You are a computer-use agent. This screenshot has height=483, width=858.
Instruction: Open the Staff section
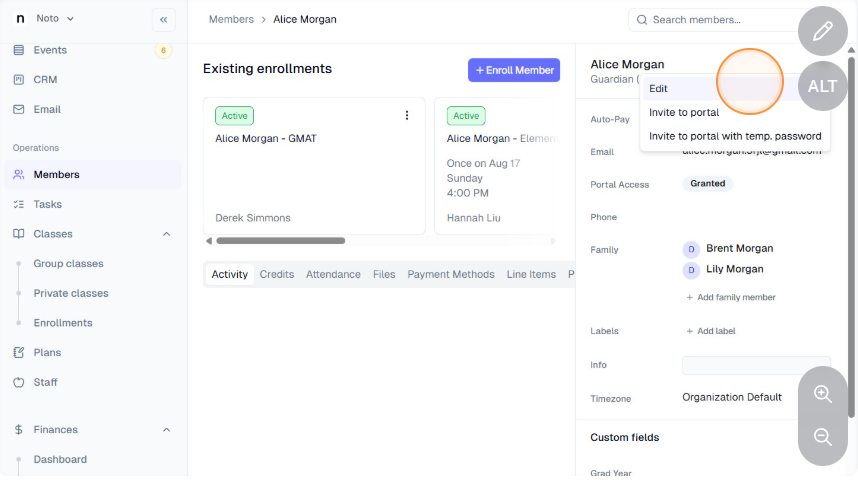coord(45,382)
